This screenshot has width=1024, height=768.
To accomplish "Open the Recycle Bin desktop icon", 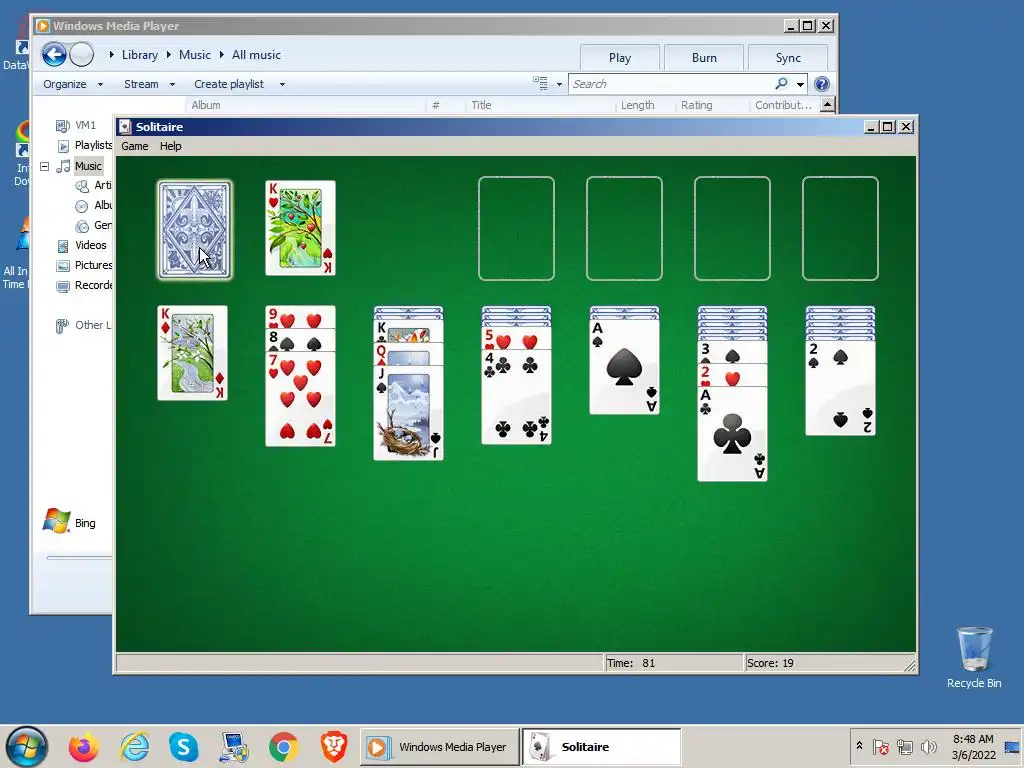I will (x=974, y=658).
